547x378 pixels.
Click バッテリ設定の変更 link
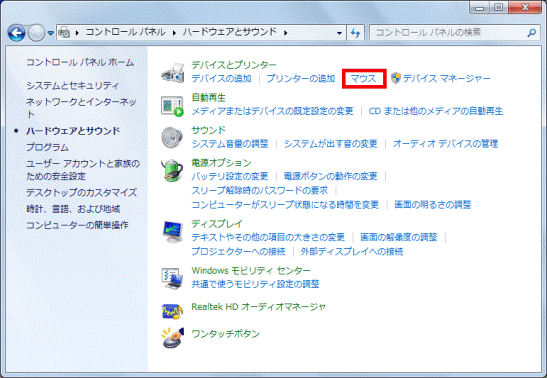pyautogui.click(x=230, y=176)
